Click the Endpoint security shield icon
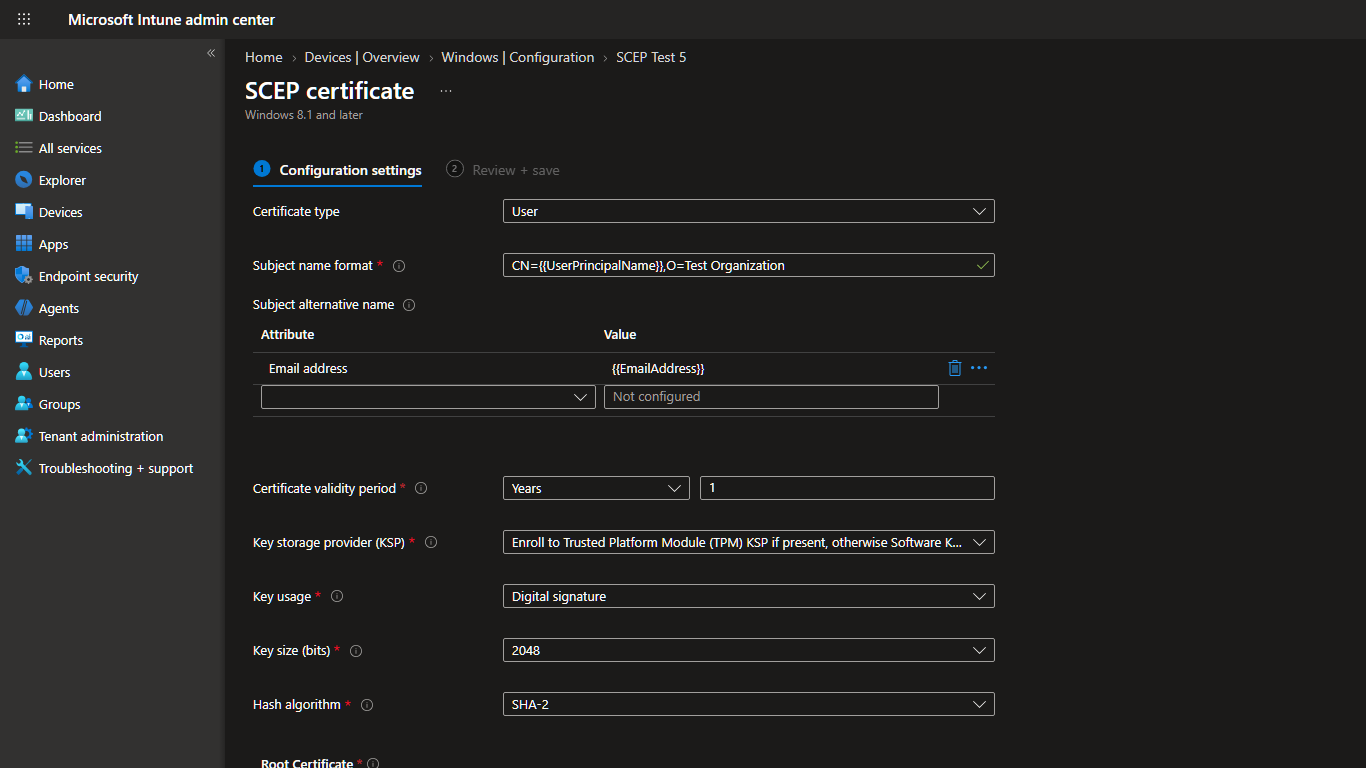This screenshot has height=768, width=1366. click(x=24, y=276)
